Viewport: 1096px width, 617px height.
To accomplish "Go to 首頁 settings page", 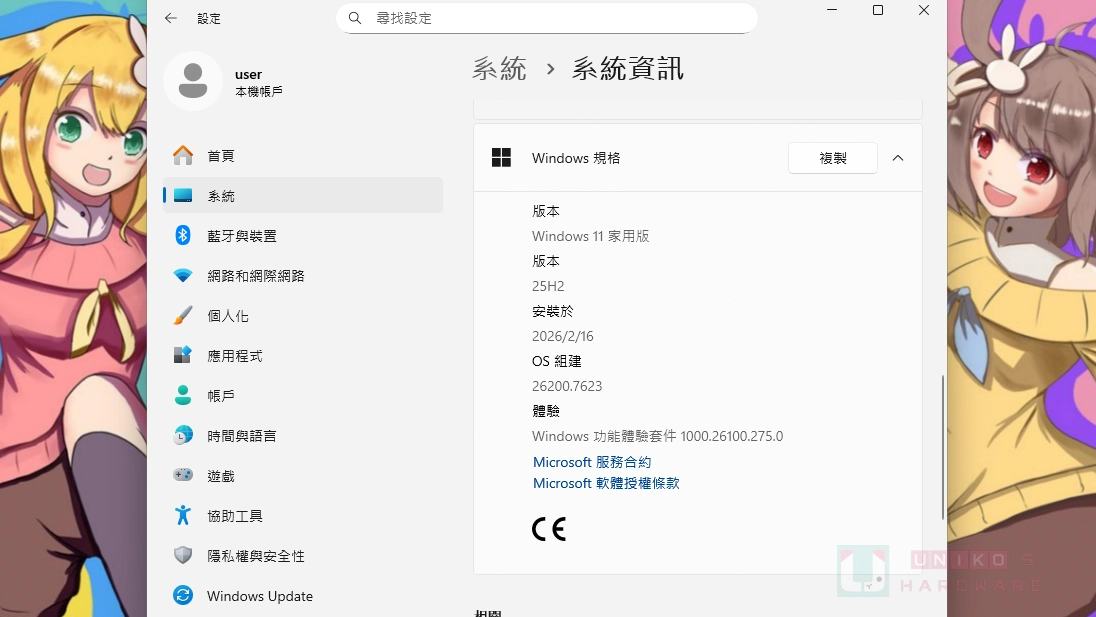I will point(221,156).
